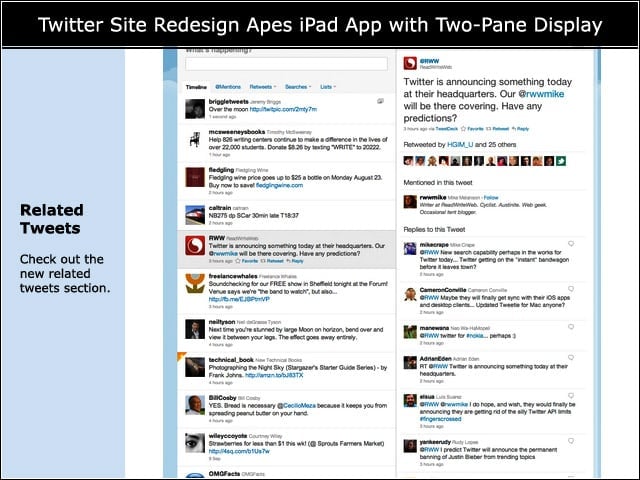640x480 pixels.
Task: Click the yankeerudy reply avatar
Action: tap(410, 446)
